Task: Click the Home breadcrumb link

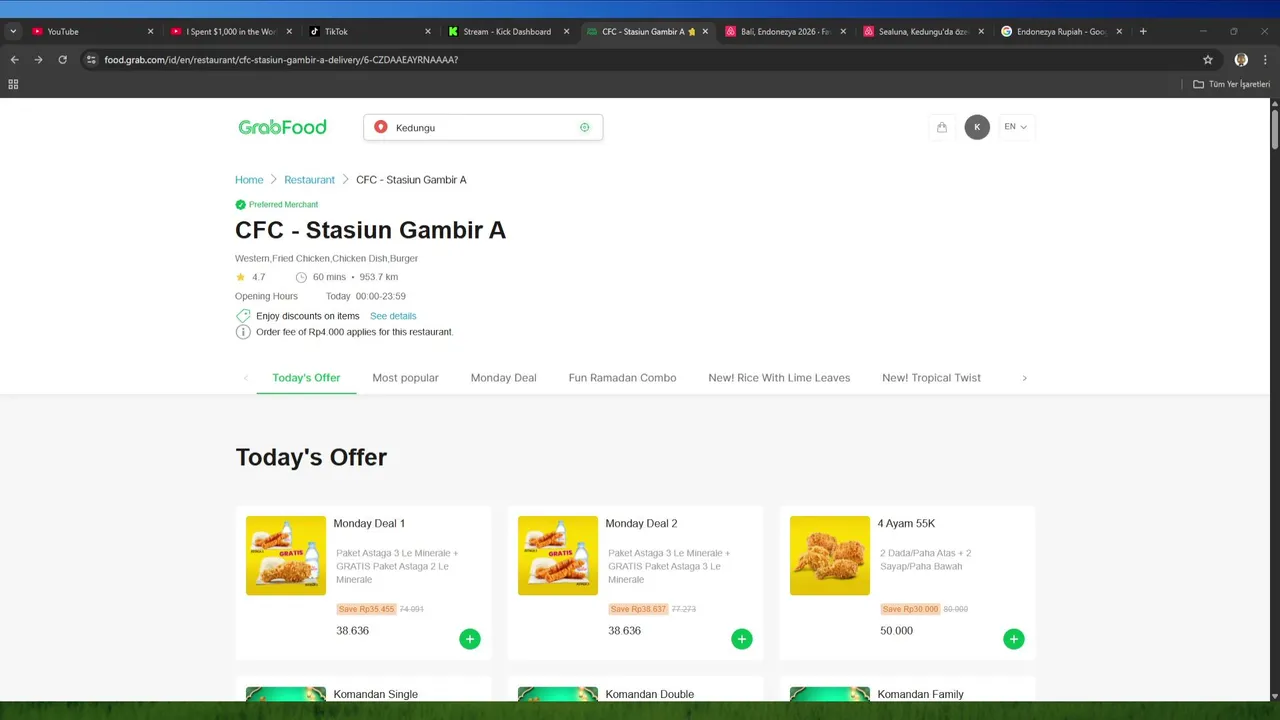Action: pyautogui.click(x=249, y=180)
